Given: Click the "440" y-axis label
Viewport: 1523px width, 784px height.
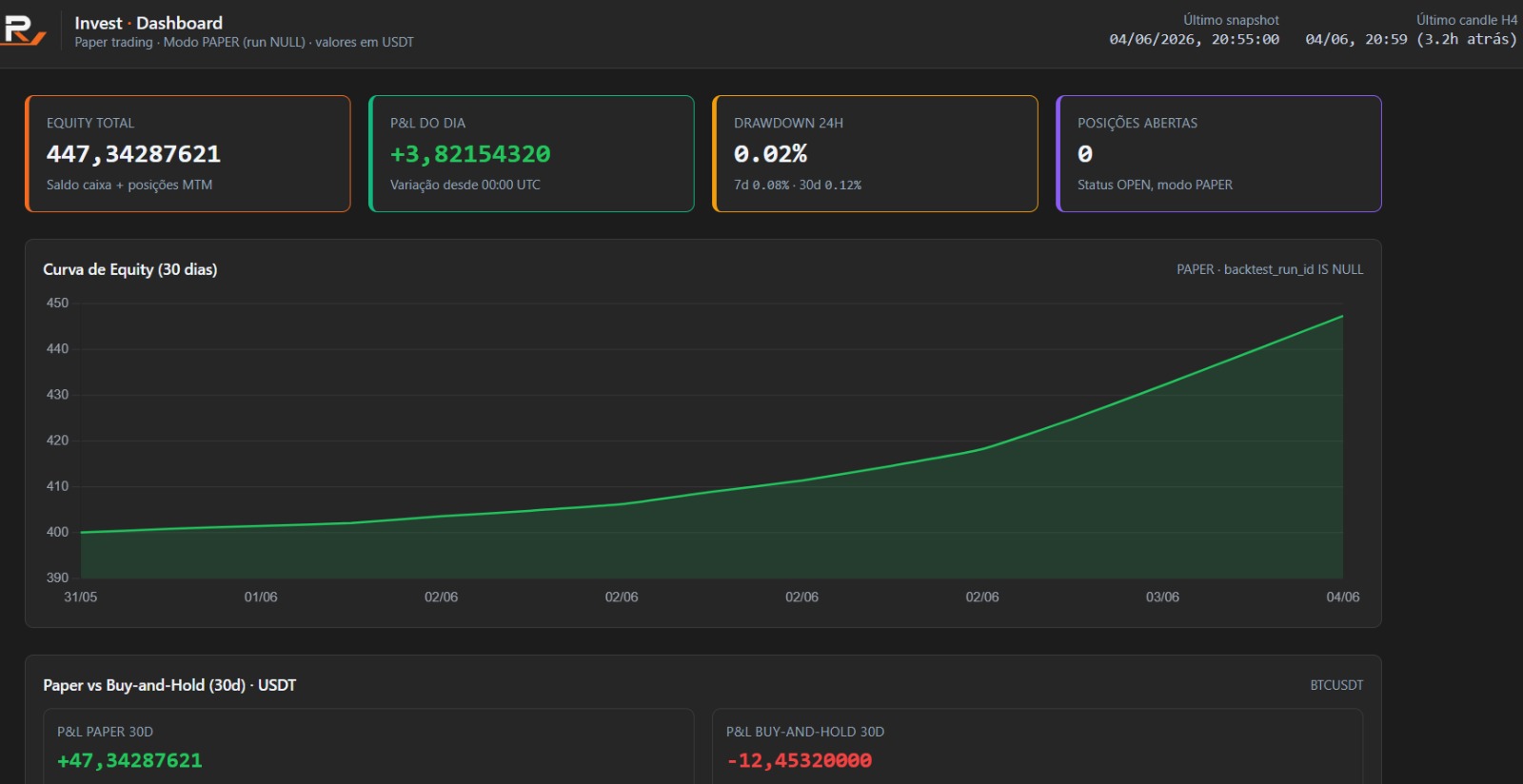Looking at the screenshot, I should click(x=57, y=349).
